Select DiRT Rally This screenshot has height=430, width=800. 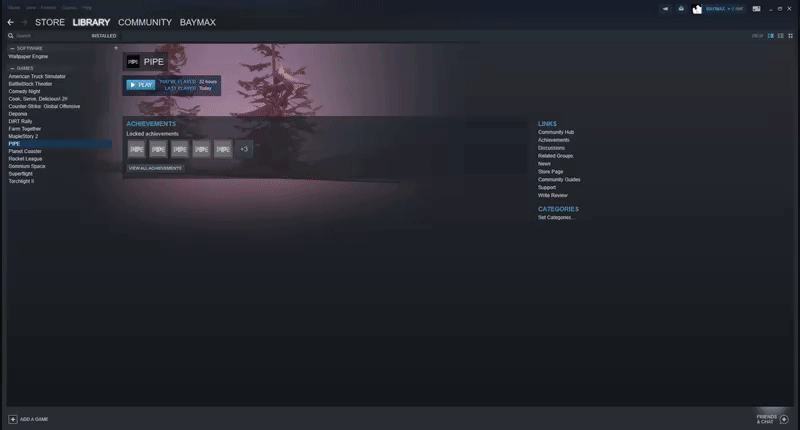(x=20, y=121)
